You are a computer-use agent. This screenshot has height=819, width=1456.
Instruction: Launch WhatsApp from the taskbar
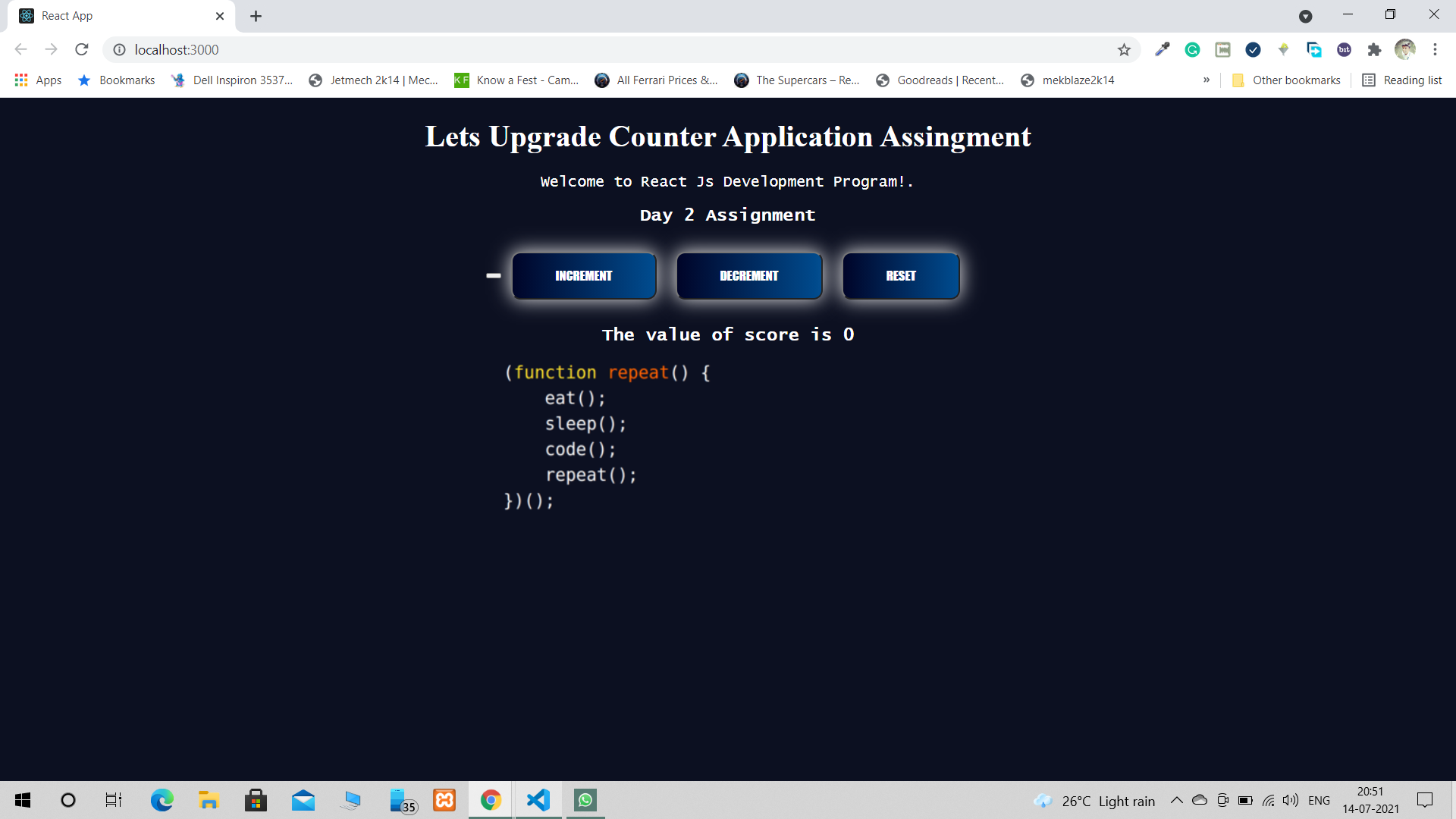585,800
